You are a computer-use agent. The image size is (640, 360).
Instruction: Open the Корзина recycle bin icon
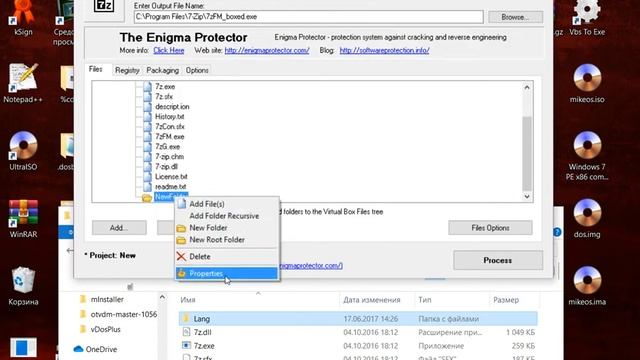[x=23, y=286]
